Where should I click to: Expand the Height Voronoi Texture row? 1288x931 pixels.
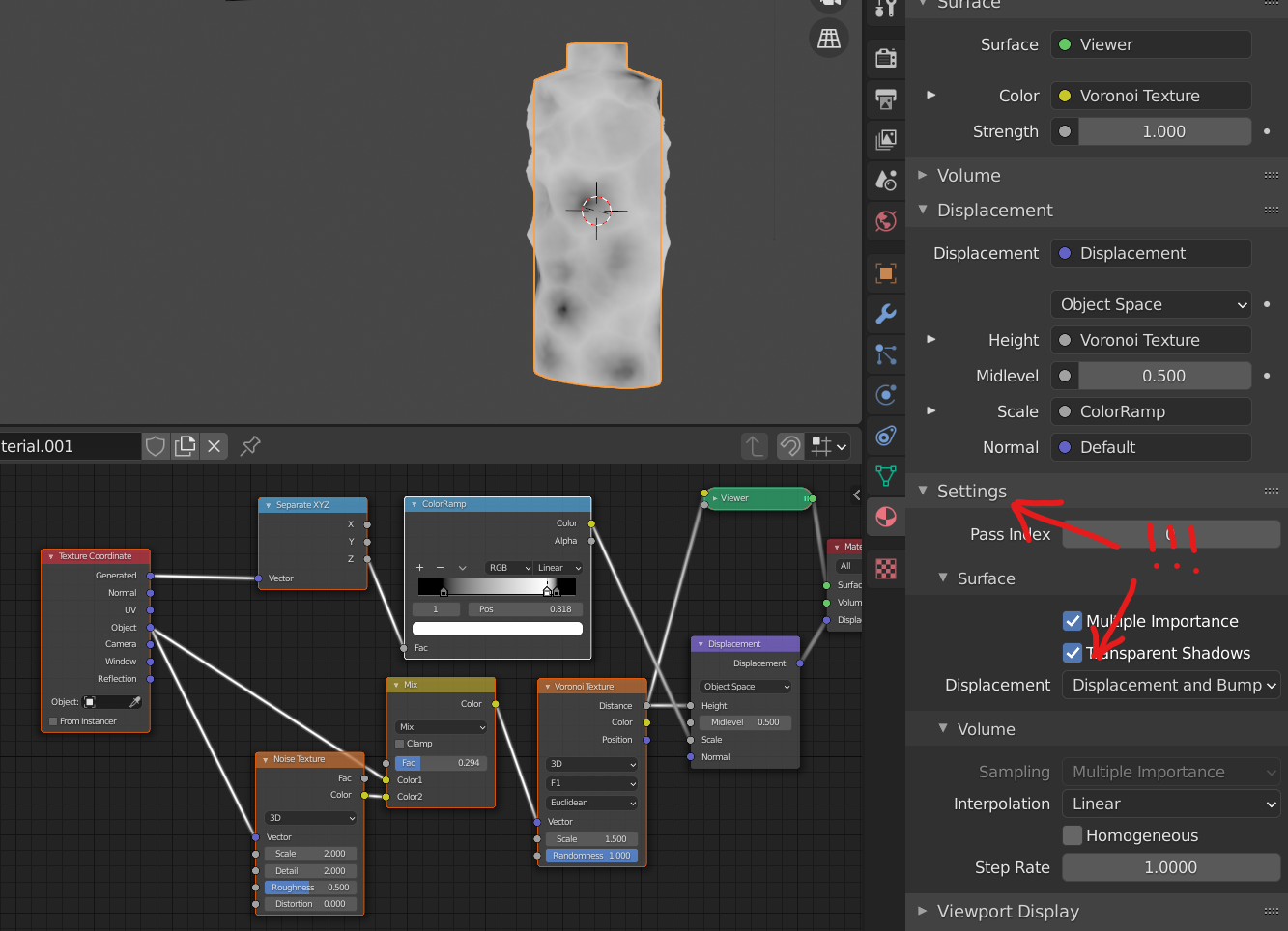(x=931, y=340)
